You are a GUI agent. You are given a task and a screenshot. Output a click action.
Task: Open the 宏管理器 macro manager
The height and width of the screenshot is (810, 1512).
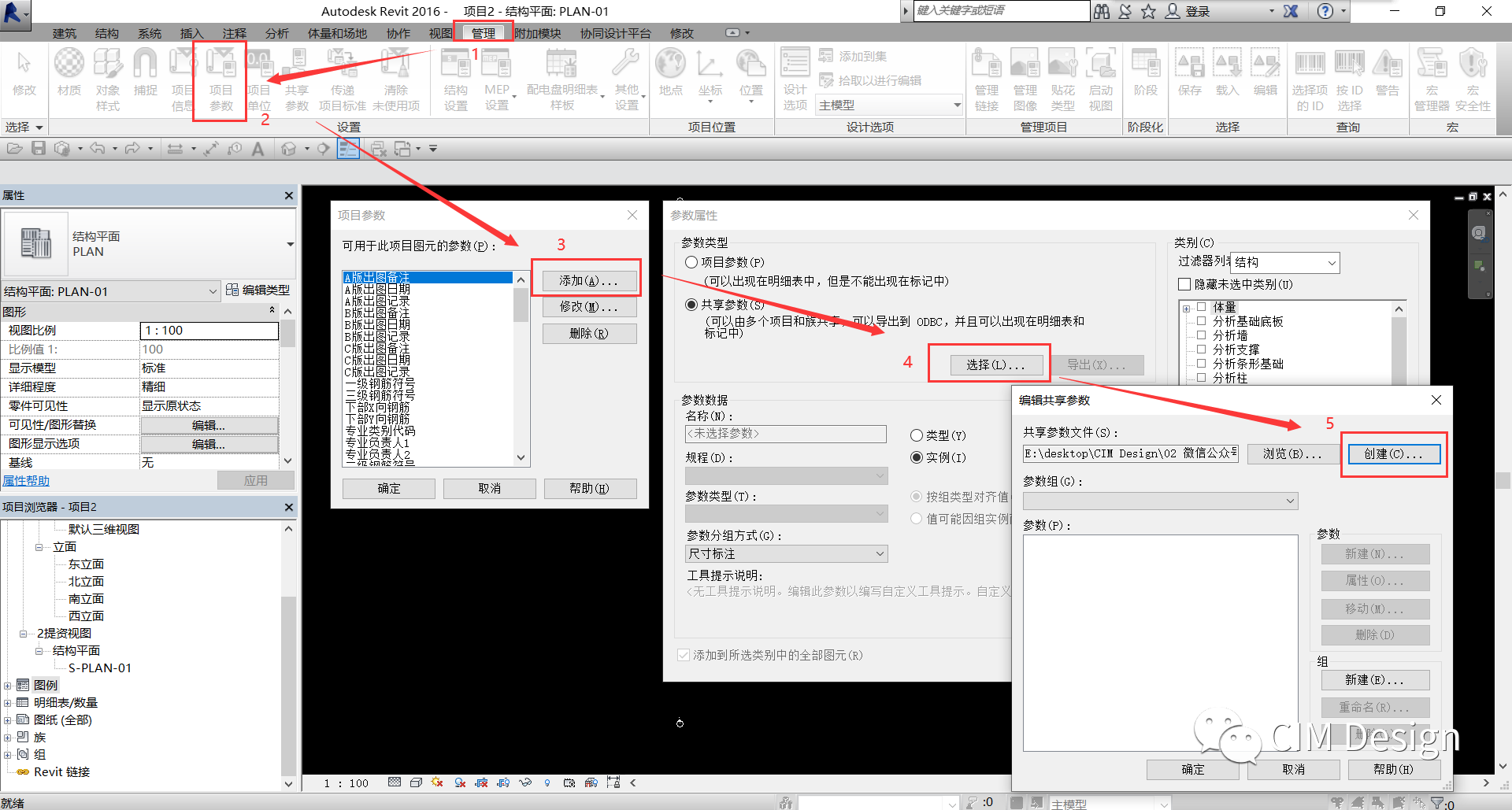(1432, 79)
